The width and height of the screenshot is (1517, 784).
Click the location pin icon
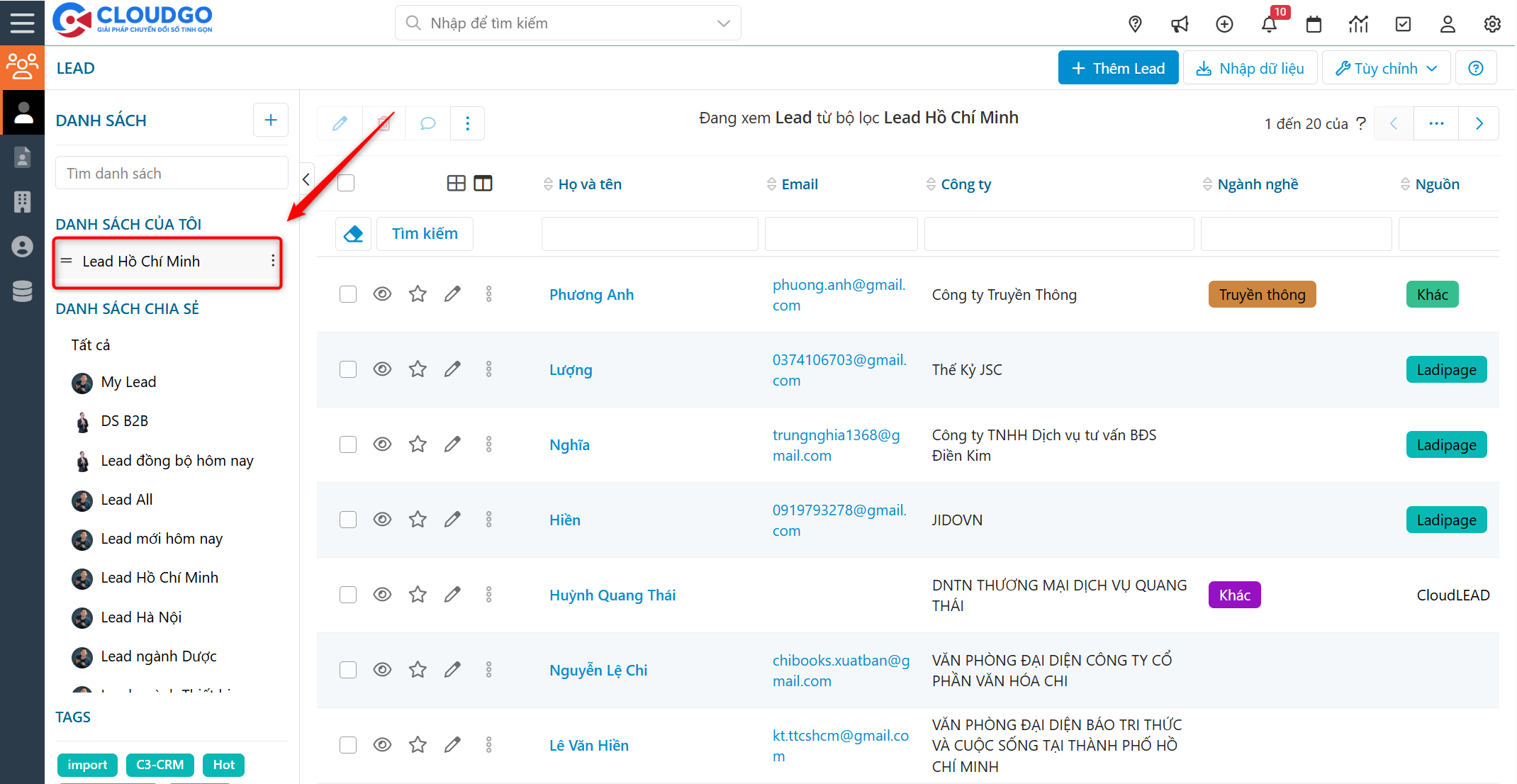click(x=1135, y=24)
